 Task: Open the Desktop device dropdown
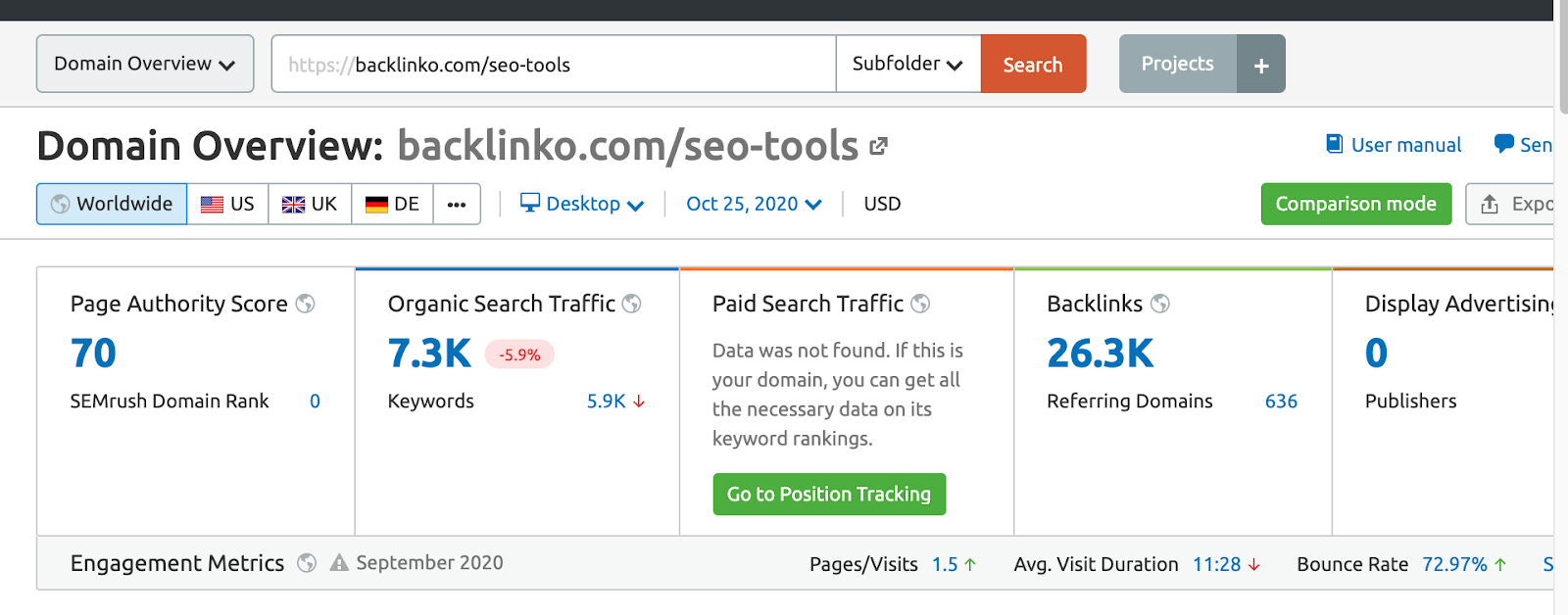click(582, 204)
